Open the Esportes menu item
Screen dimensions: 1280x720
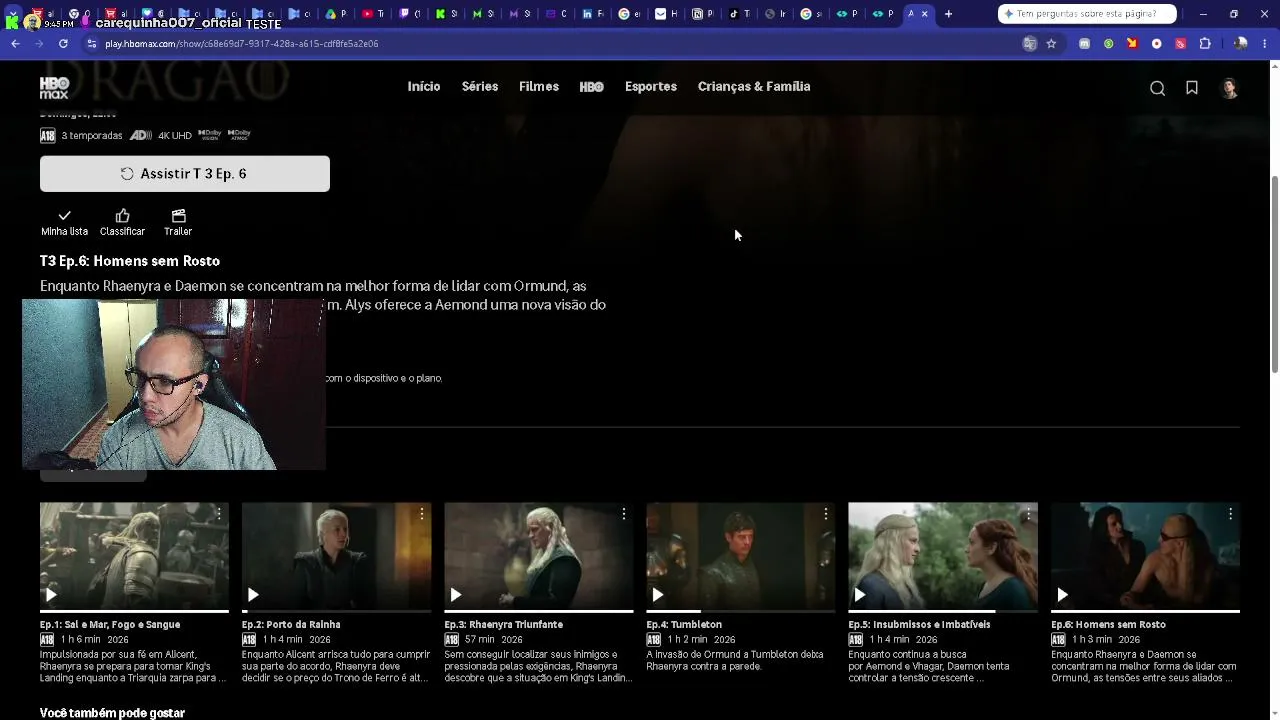click(651, 87)
